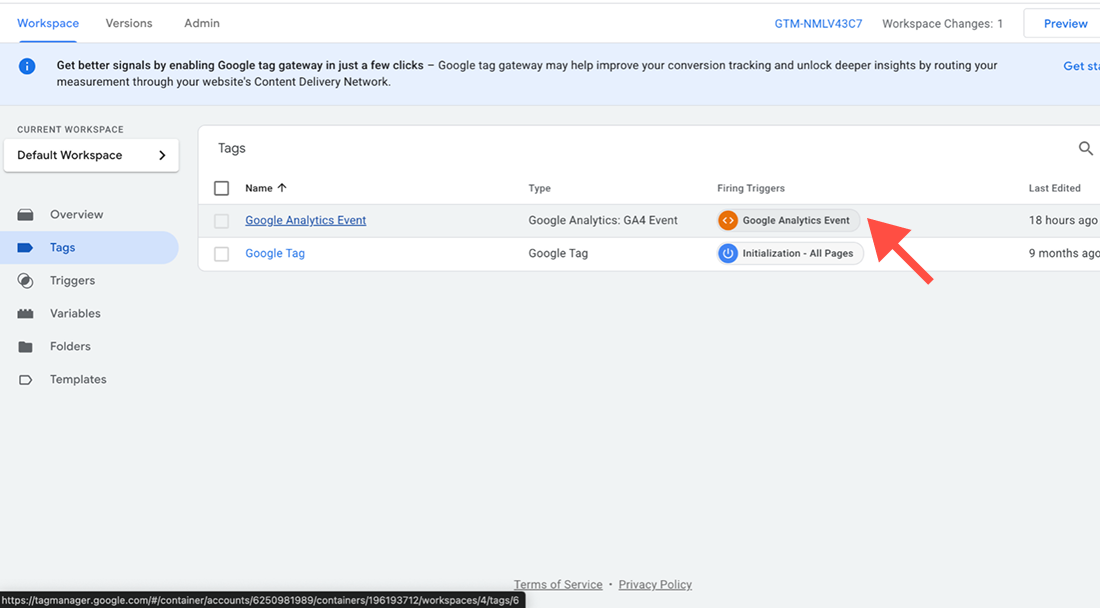Open Variables in the sidebar
Image resolution: width=1100 pixels, height=608 pixels.
pos(75,313)
